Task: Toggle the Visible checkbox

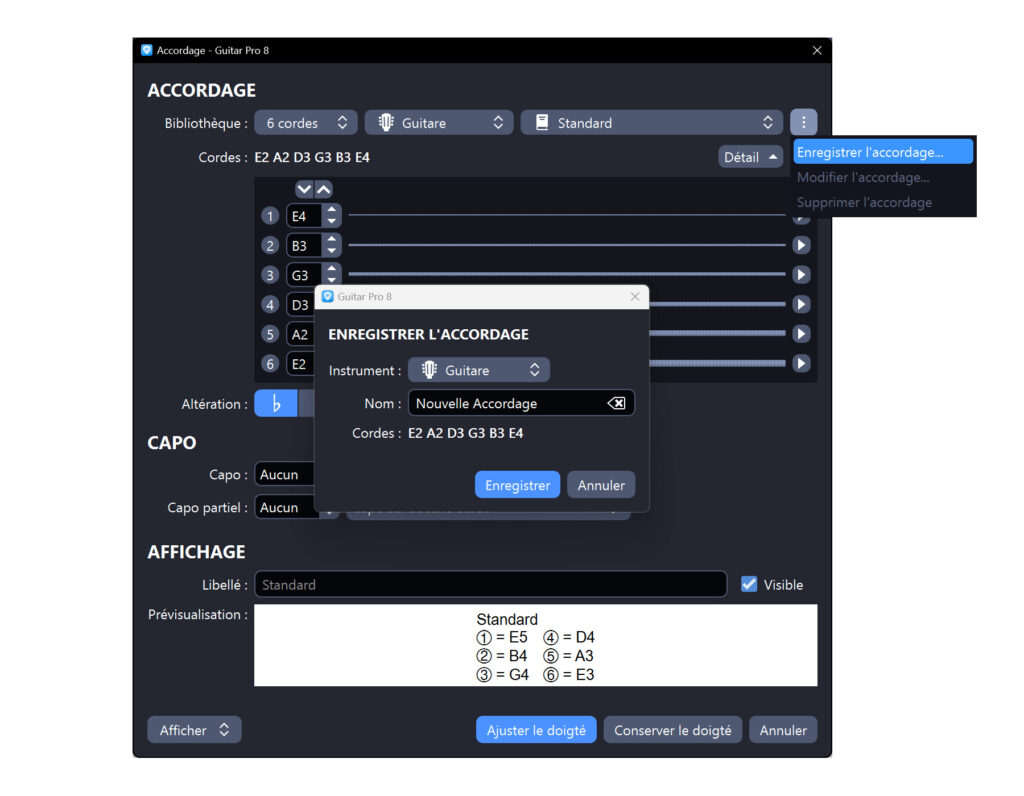Action: pos(749,584)
